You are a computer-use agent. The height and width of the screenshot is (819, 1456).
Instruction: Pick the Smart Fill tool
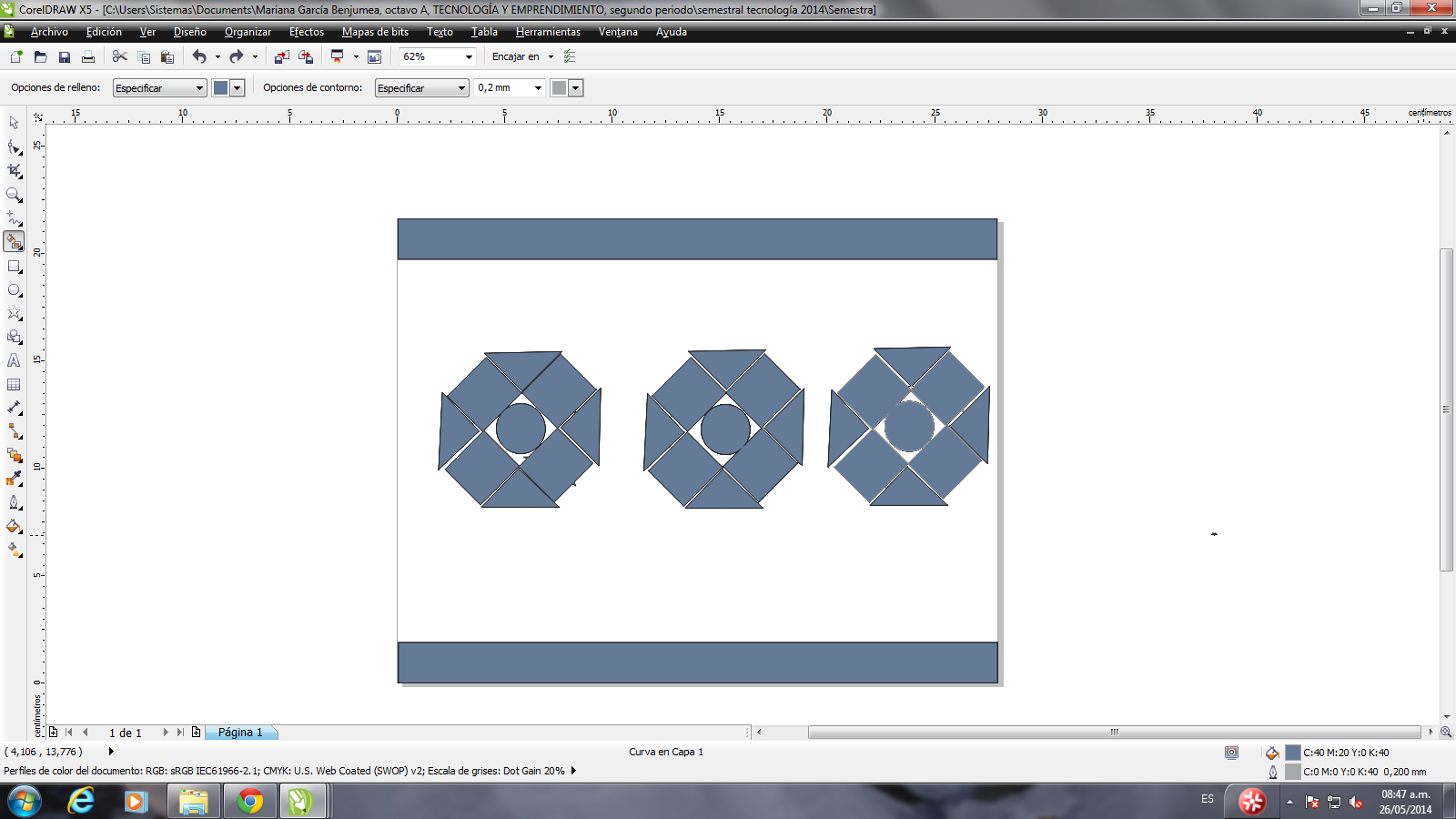tap(14, 241)
